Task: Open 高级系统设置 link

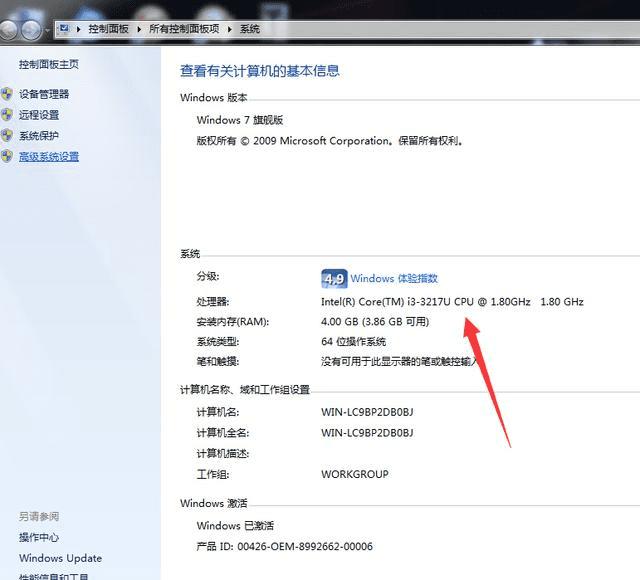Action: pyautogui.click(x=49, y=156)
